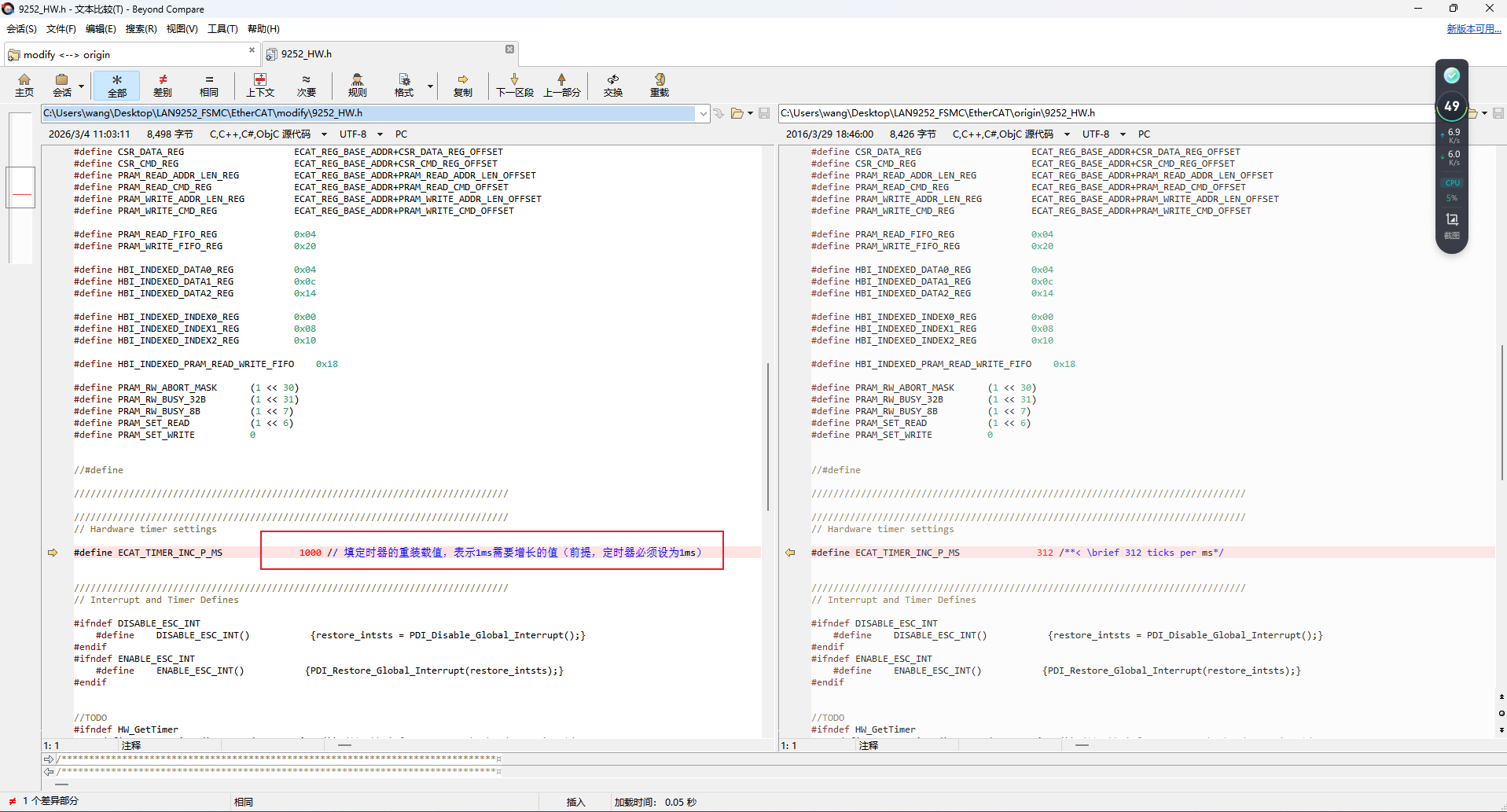The image size is (1507, 812).
Task: Click the 规则 rules icon
Action: (x=358, y=85)
